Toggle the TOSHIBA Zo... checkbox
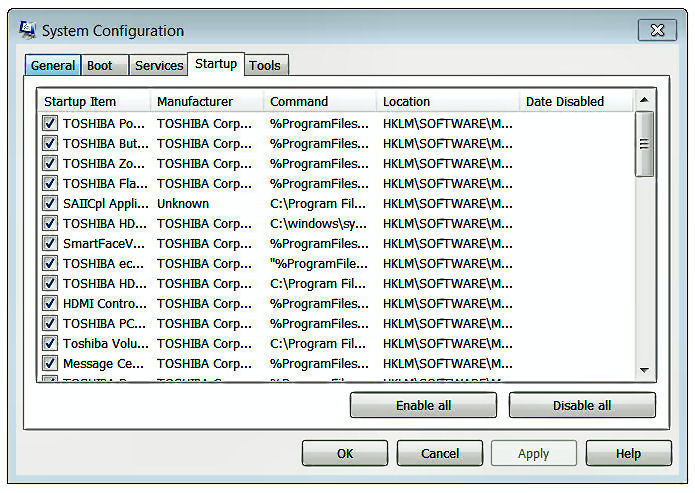The width and height of the screenshot is (695, 493). pyautogui.click(x=50, y=163)
